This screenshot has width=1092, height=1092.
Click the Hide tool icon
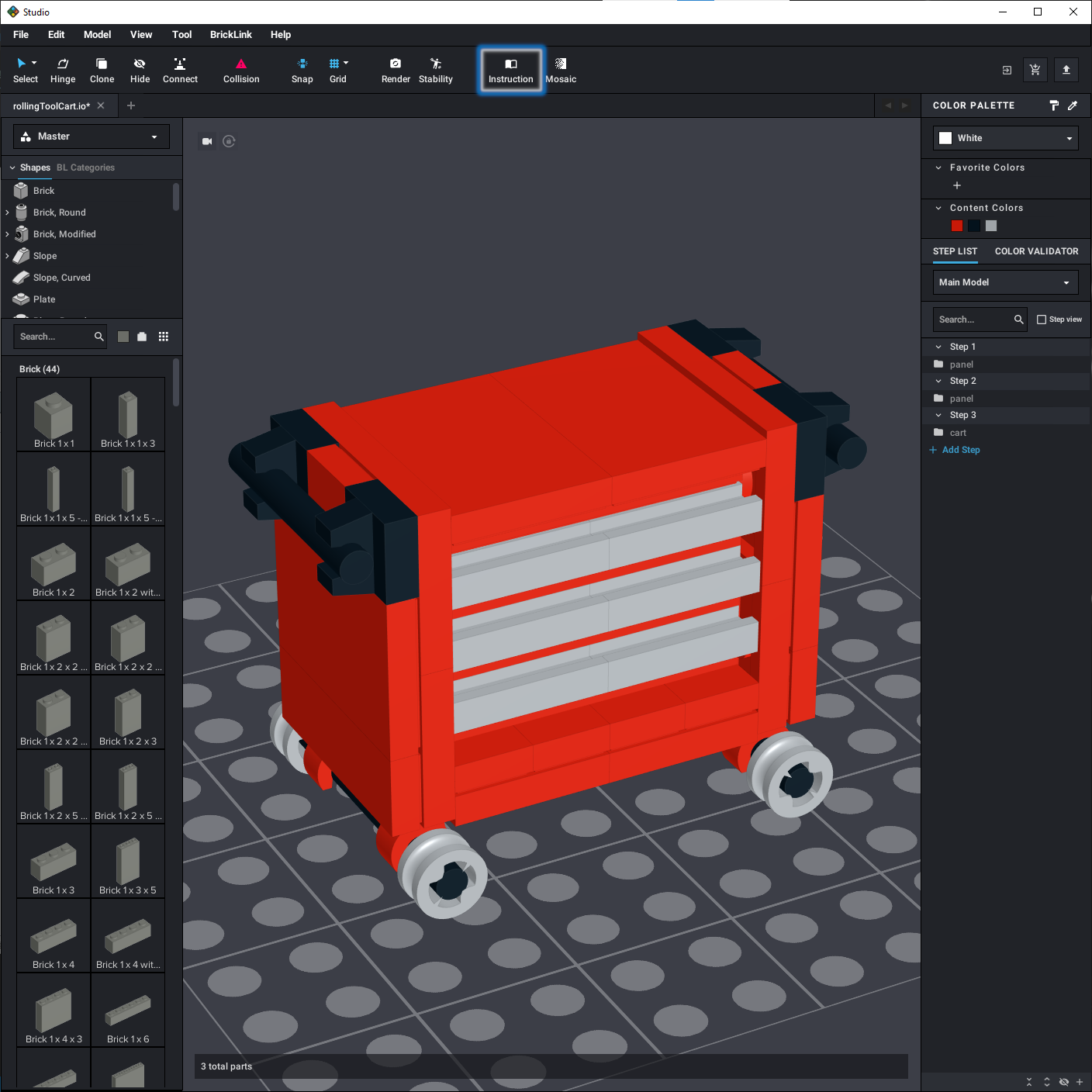tap(140, 64)
